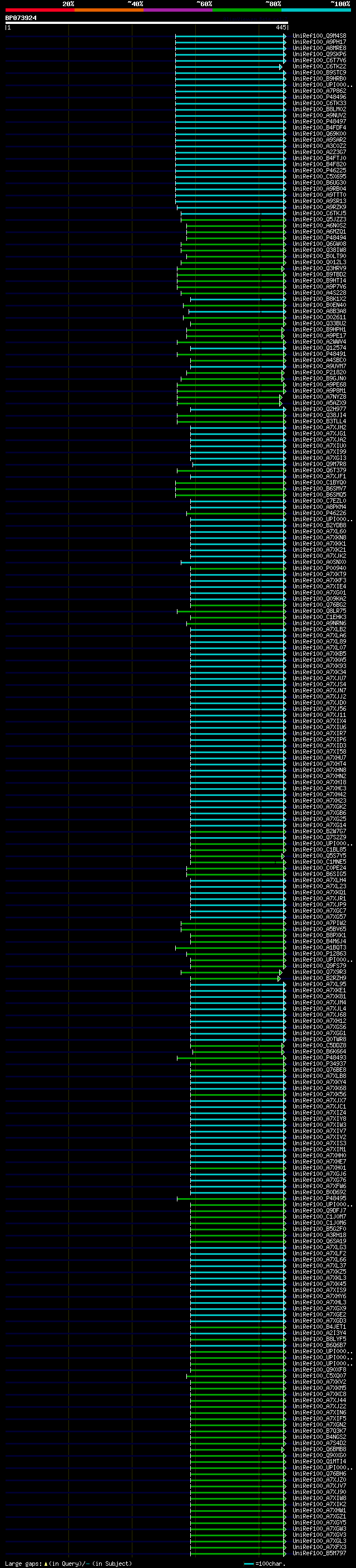Select UniRef100_P48497 label
356x1568 pixels.
click(319, 122)
